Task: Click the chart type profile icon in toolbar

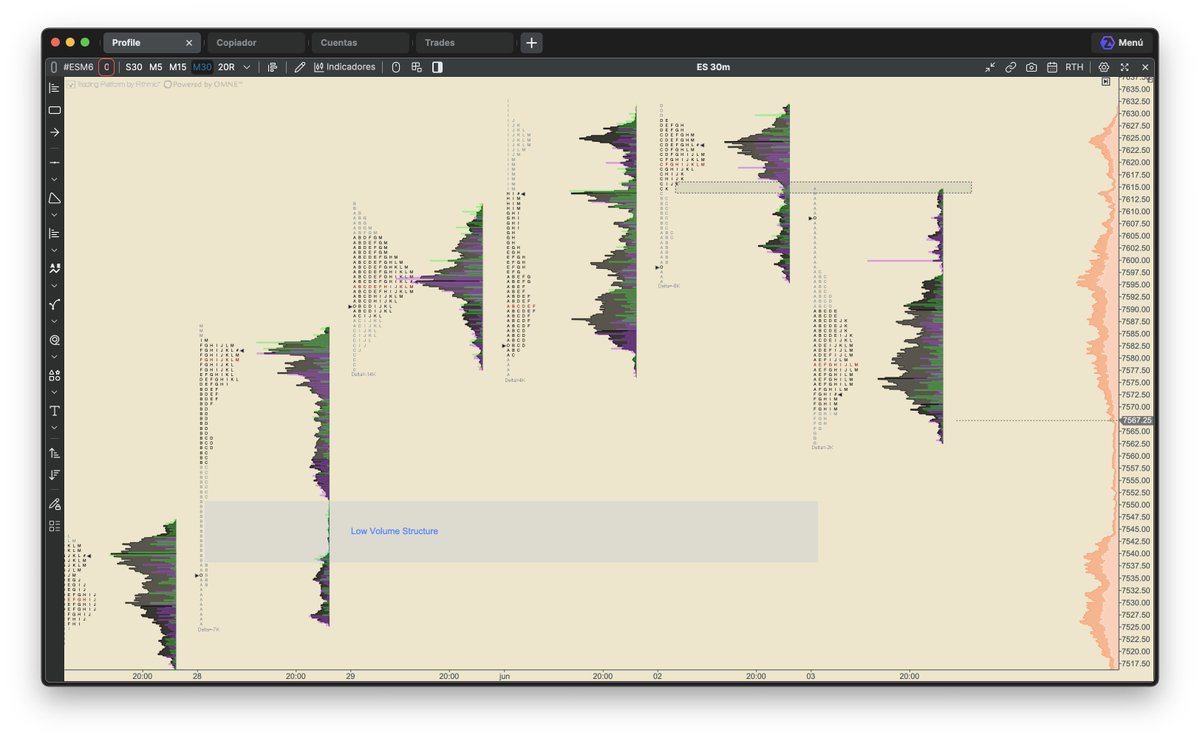Action: (x=272, y=67)
